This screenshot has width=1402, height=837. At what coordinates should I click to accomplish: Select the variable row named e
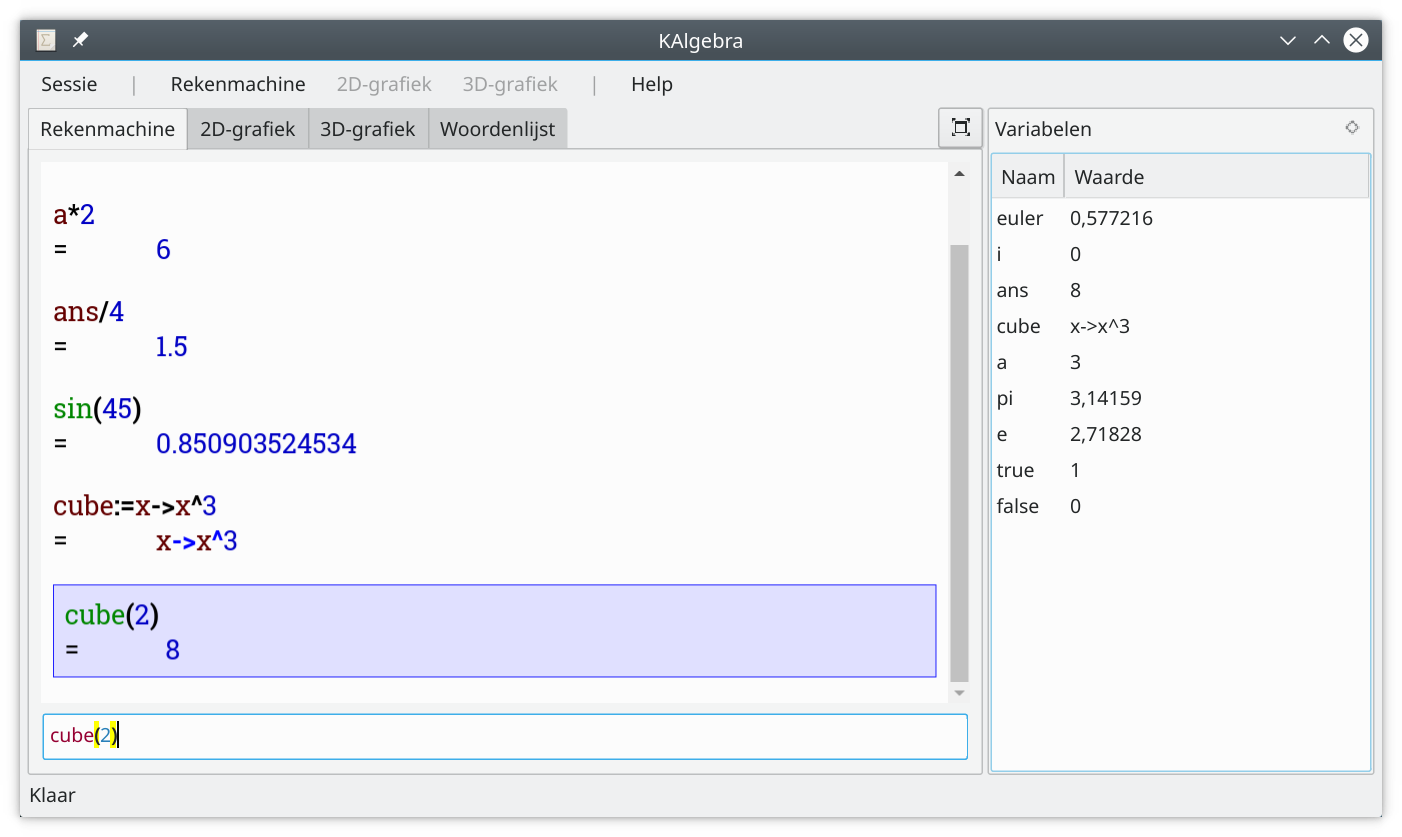pyautogui.click(x=1181, y=434)
